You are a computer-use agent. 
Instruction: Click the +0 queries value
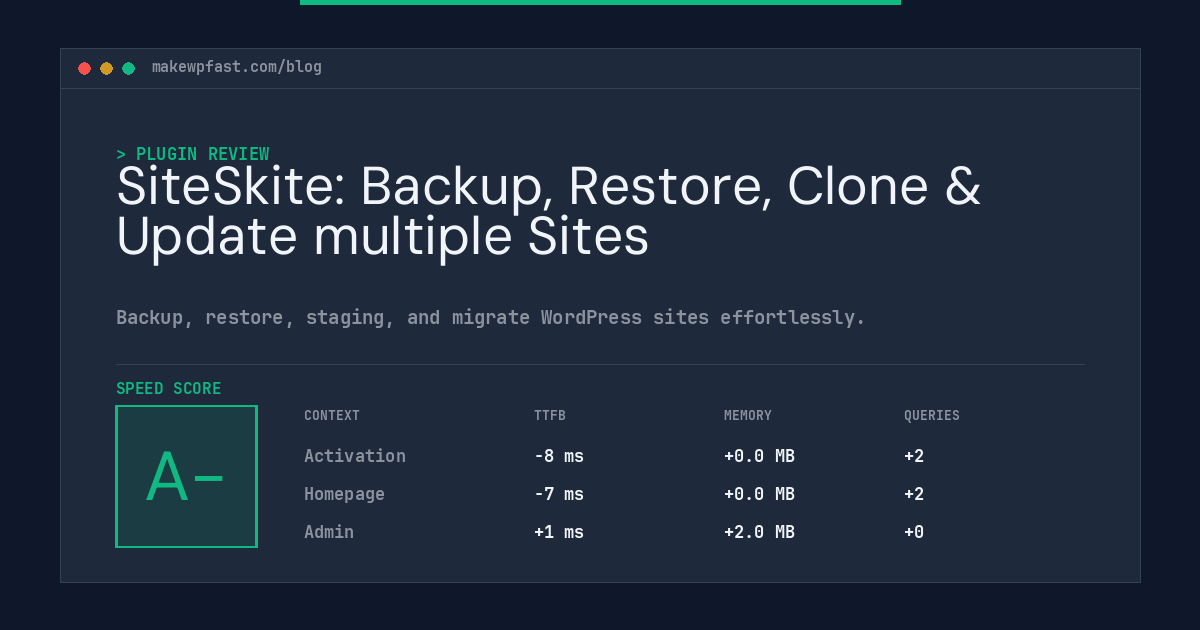914,532
